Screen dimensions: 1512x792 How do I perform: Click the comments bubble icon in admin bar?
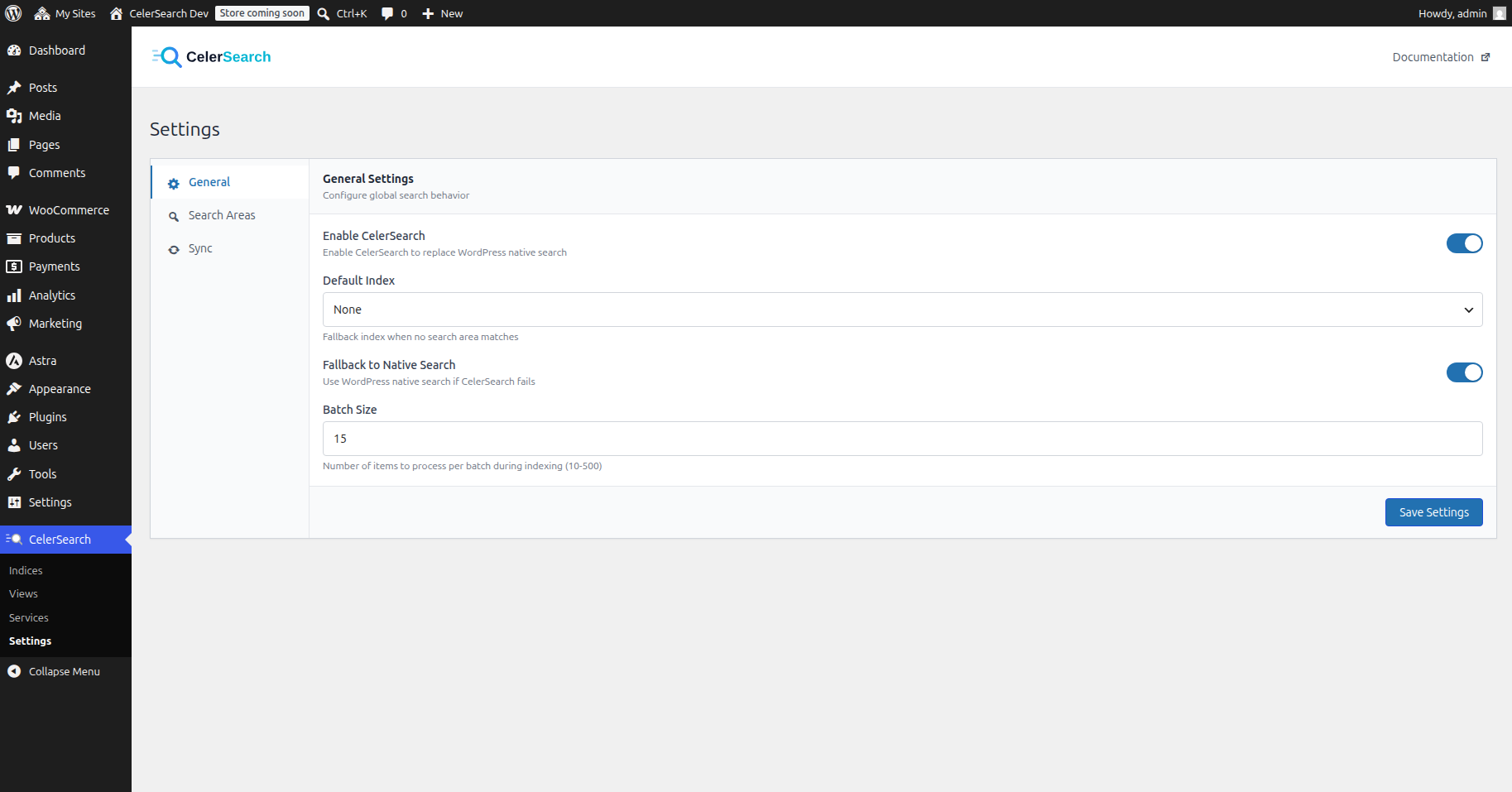pyautogui.click(x=387, y=13)
